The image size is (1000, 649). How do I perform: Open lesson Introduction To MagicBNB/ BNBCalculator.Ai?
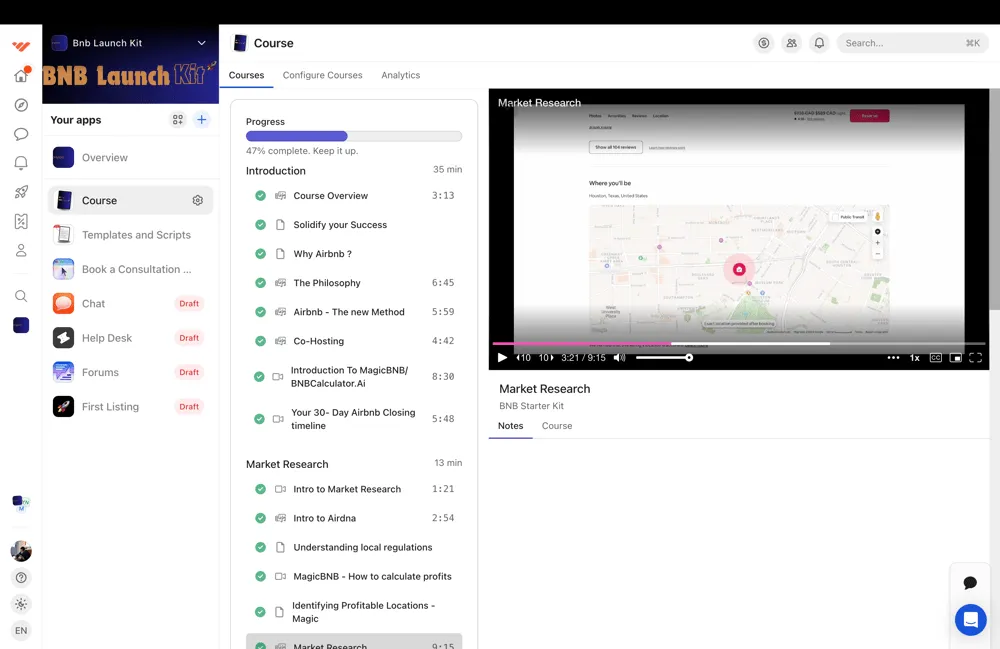click(x=354, y=377)
